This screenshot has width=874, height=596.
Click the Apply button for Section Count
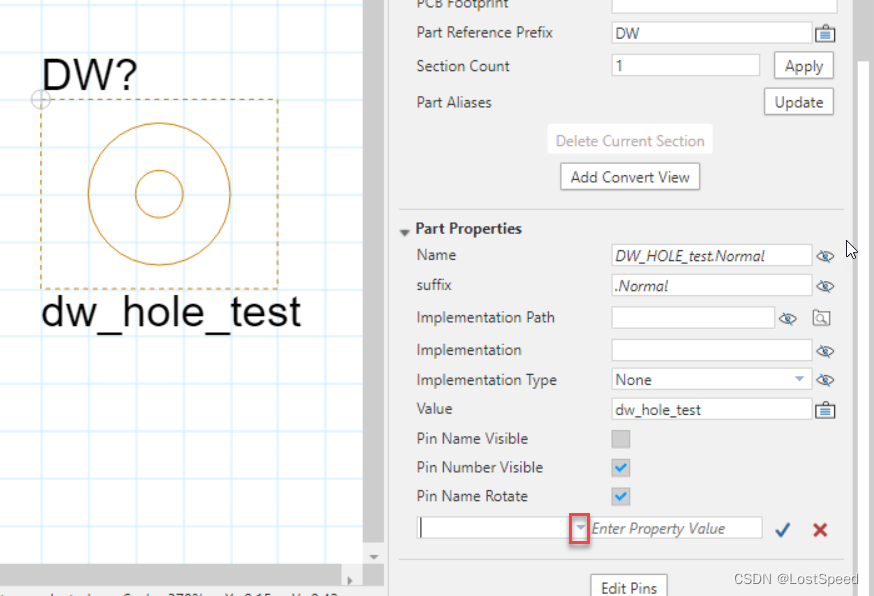803,66
